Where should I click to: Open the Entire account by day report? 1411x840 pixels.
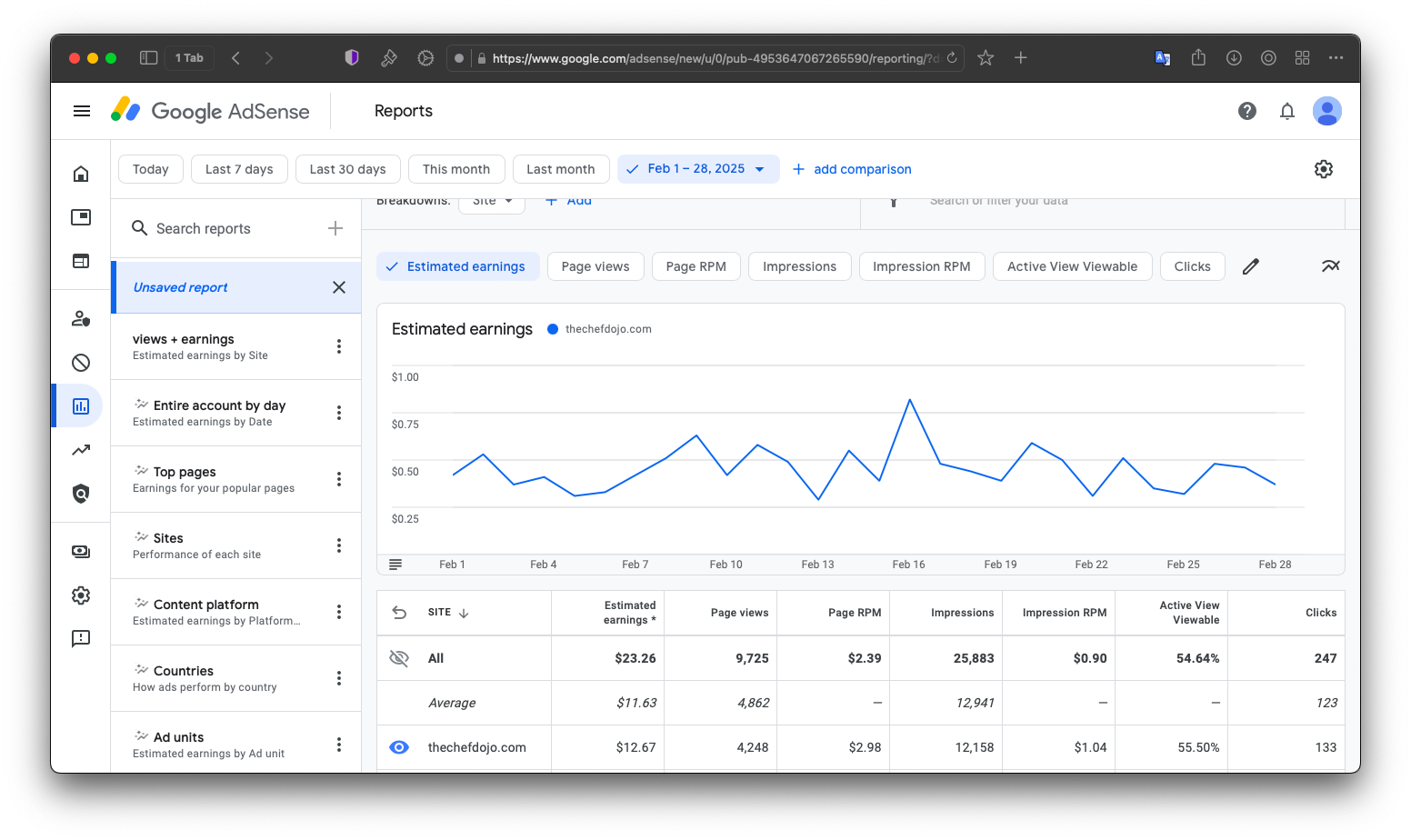click(x=236, y=413)
